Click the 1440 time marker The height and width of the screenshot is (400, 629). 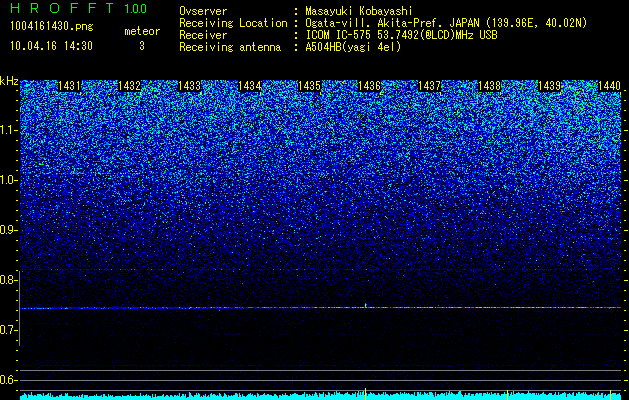pos(609,86)
